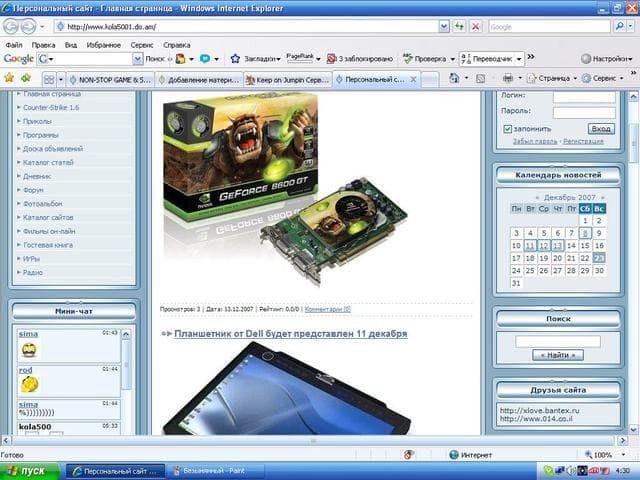The height and width of the screenshot is (480, 640).
Task: Select day 13 in the news calendar
Action: tap(558, 246)
